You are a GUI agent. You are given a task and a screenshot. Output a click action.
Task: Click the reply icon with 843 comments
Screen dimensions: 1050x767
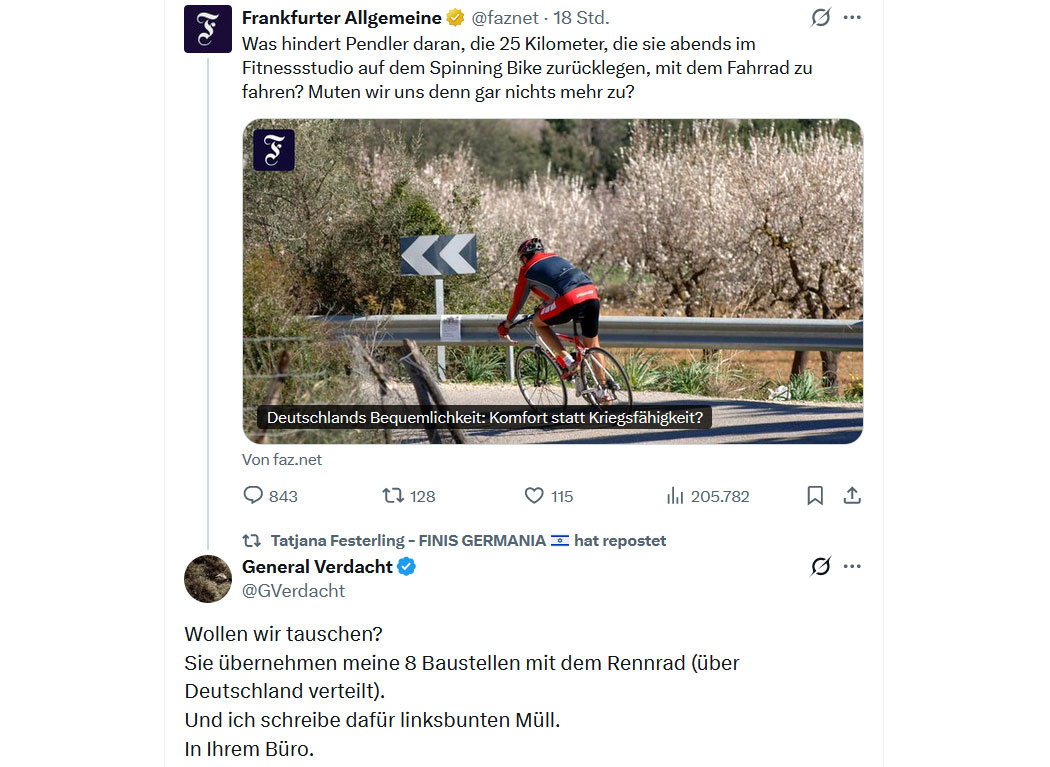click(x=253, y=496)
